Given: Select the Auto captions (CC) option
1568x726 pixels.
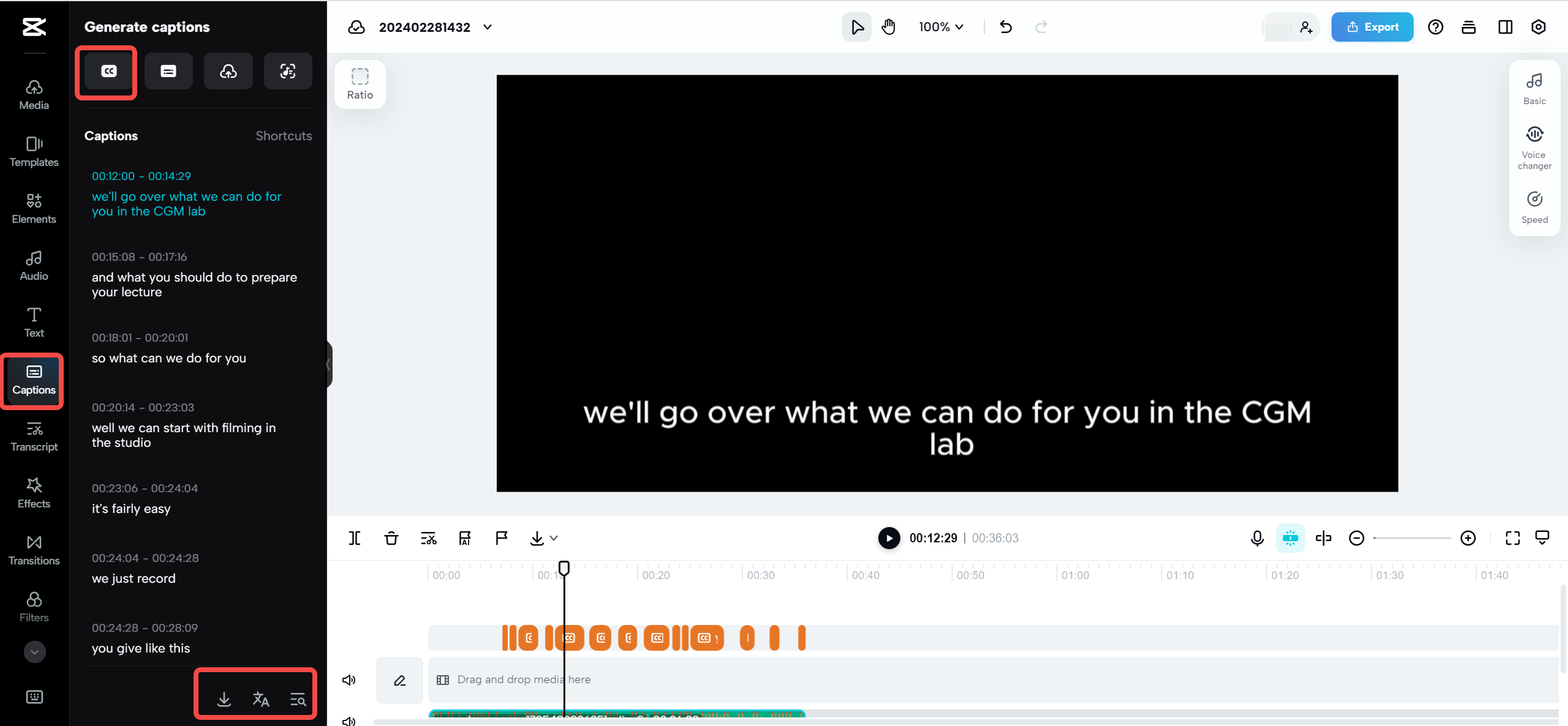Looking at the screenshot, I should (108, 72).
